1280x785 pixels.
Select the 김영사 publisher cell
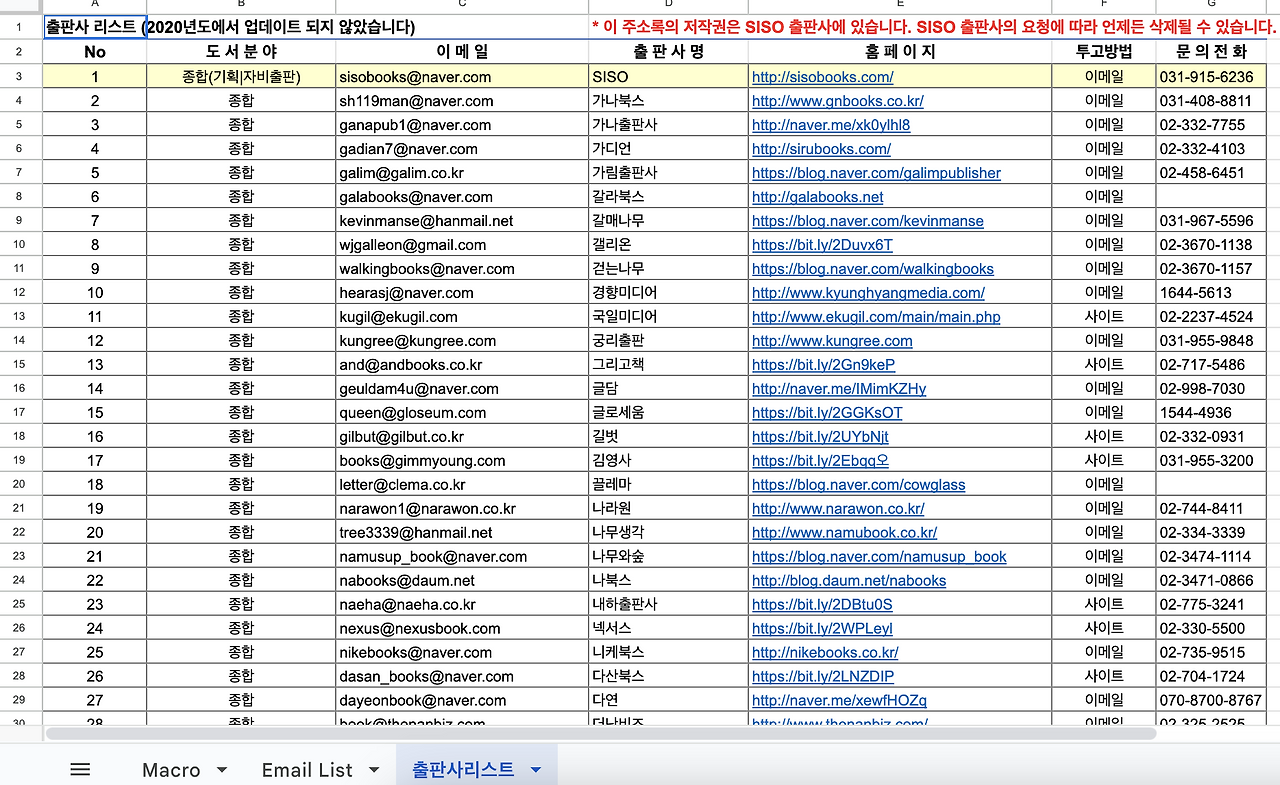point(668,461)
